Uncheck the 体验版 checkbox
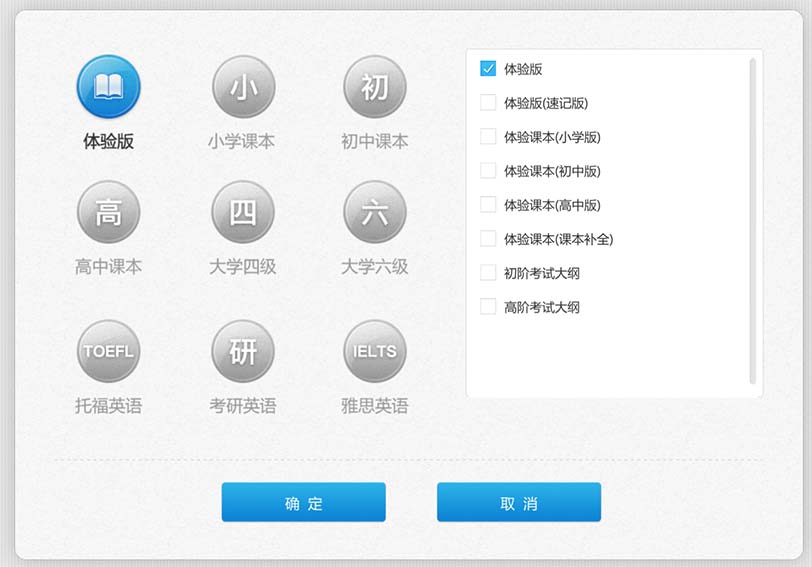812x567 pixels. coord(488,69)
